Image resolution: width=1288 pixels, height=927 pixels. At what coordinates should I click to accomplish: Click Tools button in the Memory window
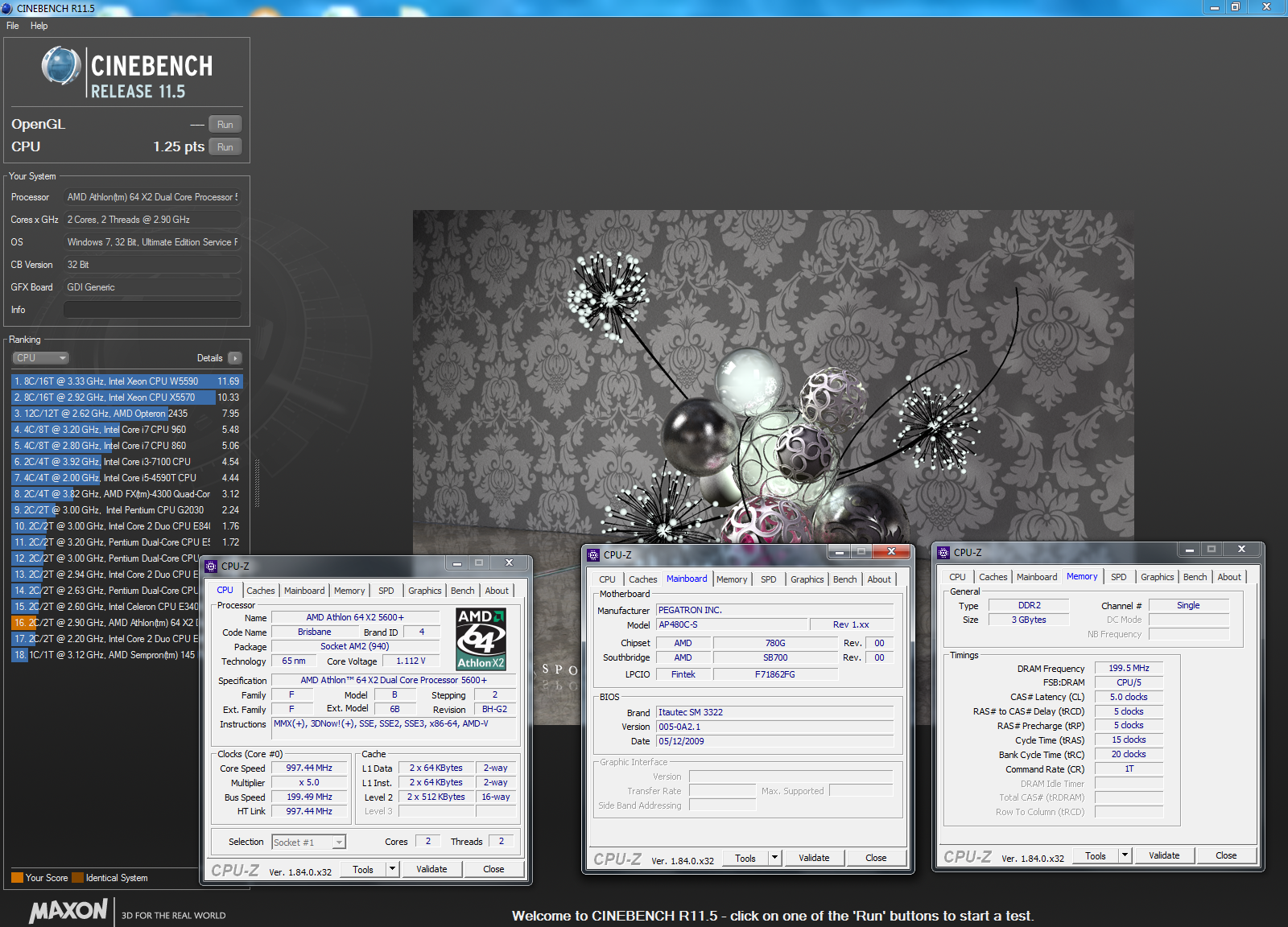pos(1096,855)
